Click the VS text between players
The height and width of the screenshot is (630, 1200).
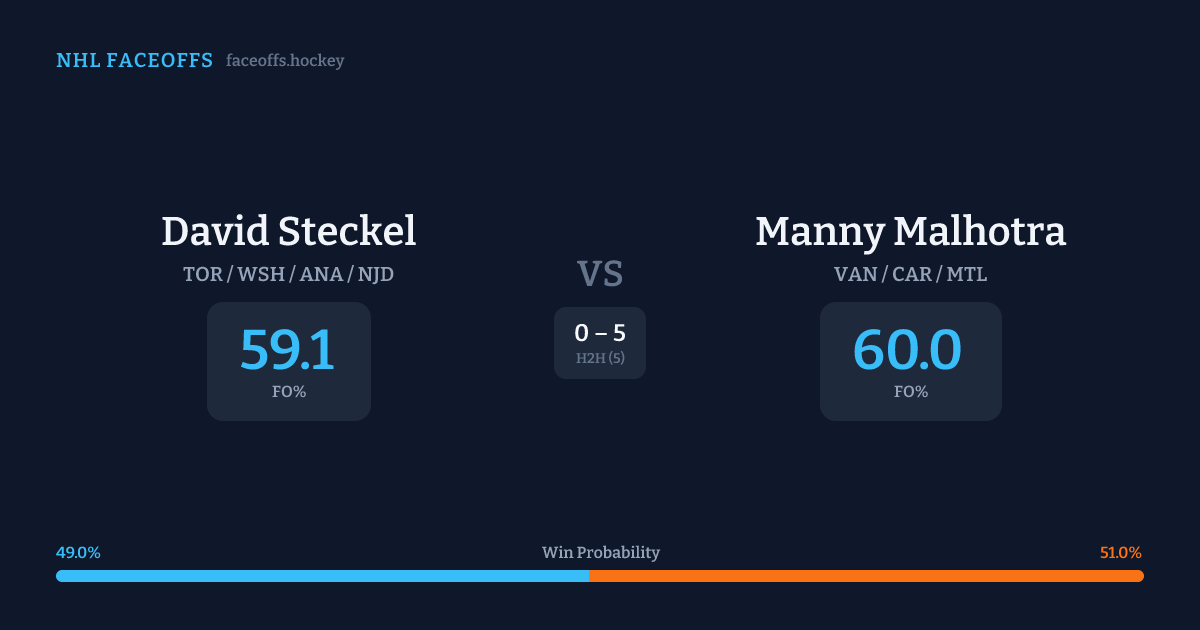(x=600, y=273)
